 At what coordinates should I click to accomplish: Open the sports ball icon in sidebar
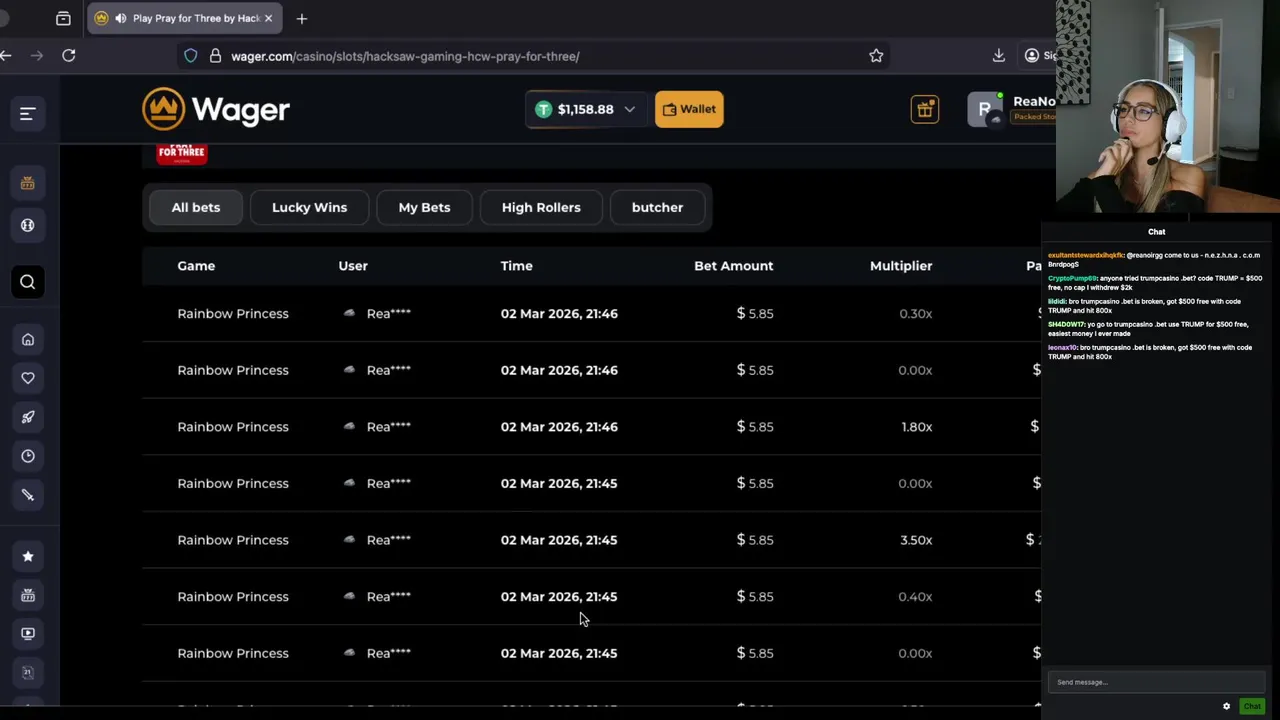tap(28, 225)
